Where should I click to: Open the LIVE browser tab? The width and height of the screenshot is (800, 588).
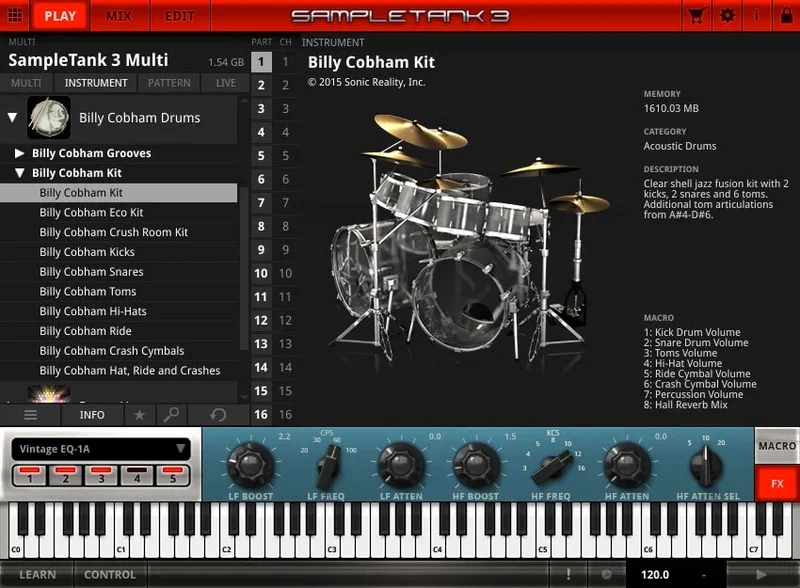tap(226, 83)
